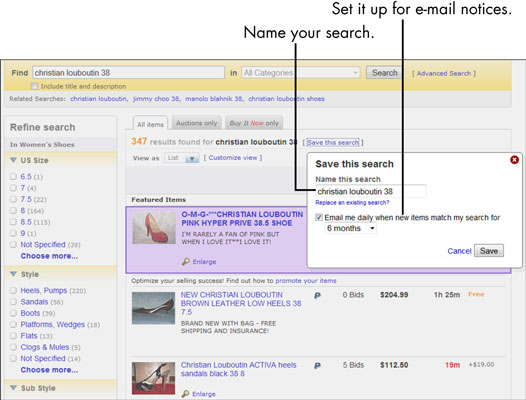
Task: Click PayPal icon on brown leather heels listing
Action: pos(317,296)
